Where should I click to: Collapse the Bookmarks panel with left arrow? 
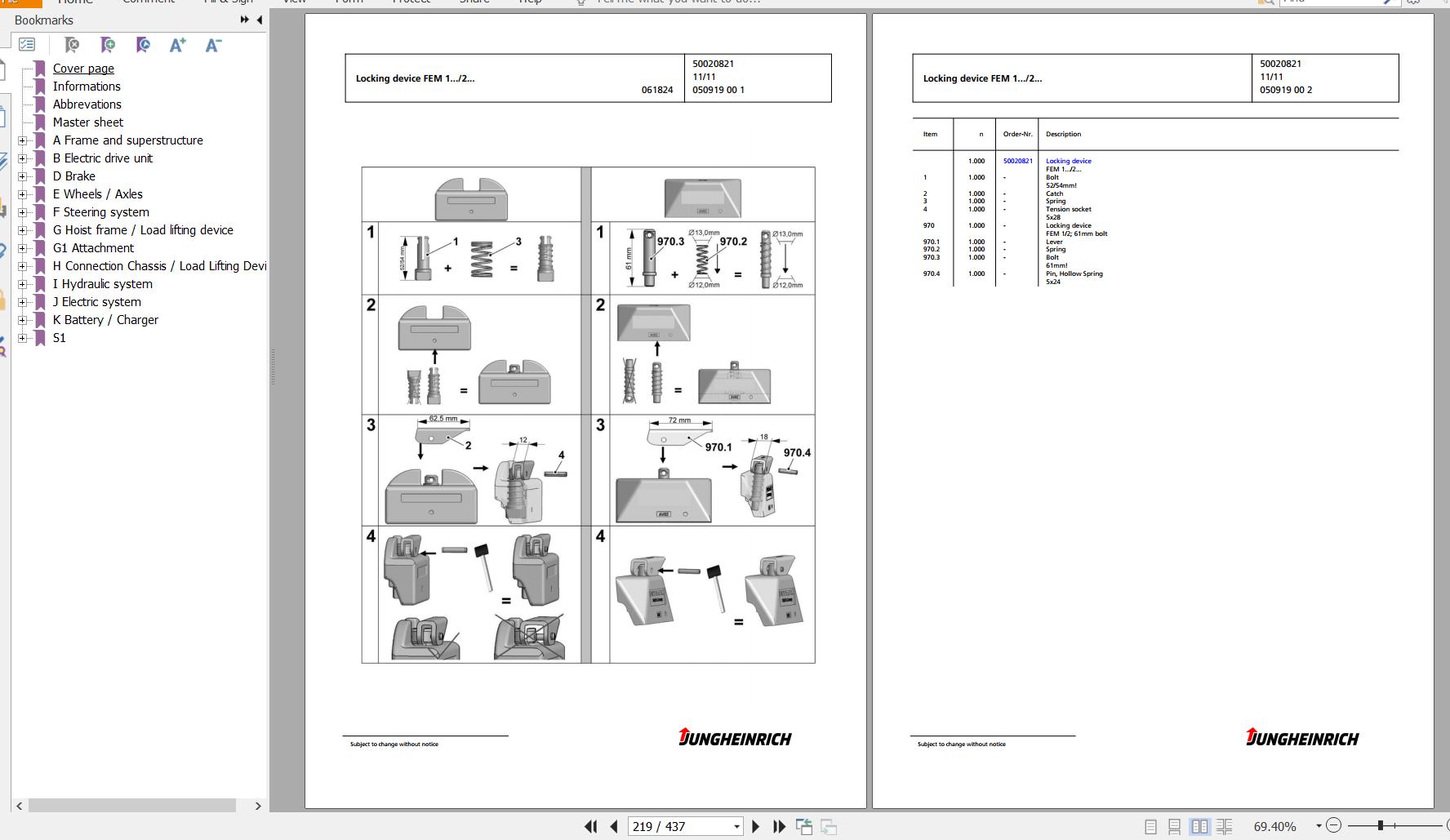[x=260, y=20]
